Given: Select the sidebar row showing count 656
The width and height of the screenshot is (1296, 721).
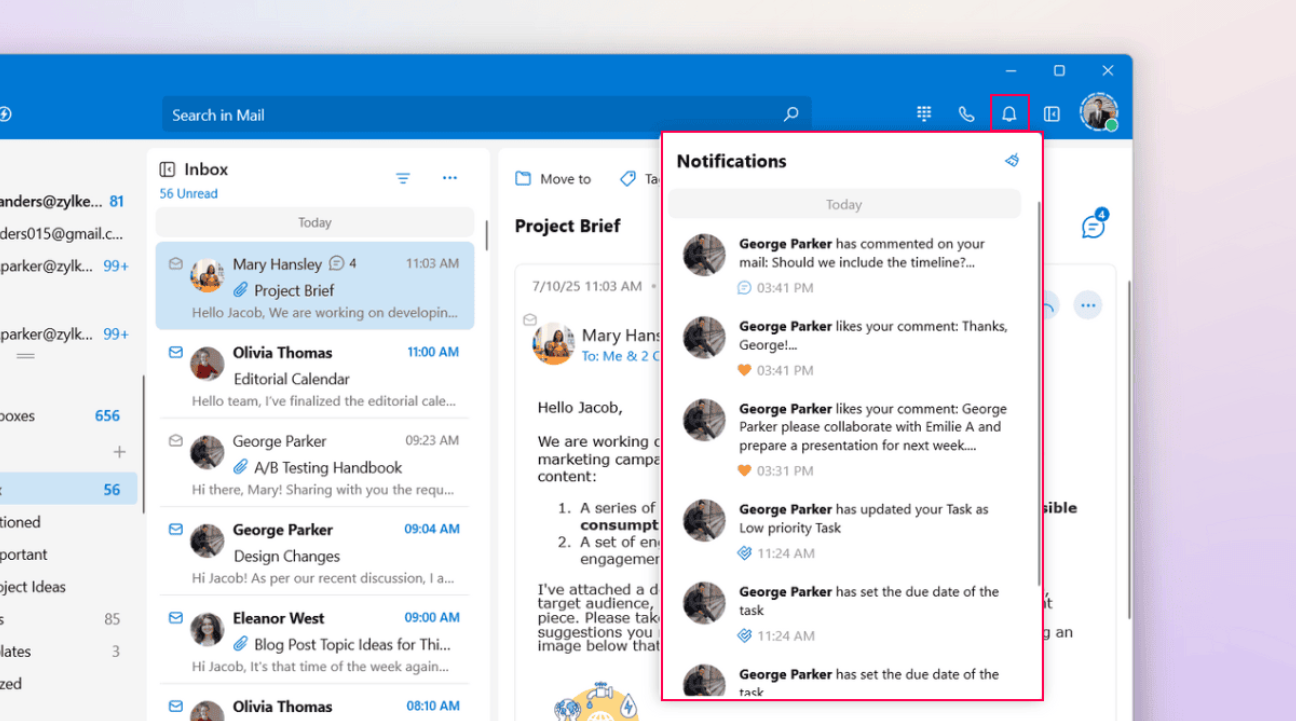Looking at the screenshot, I should [x=62, y=416].
